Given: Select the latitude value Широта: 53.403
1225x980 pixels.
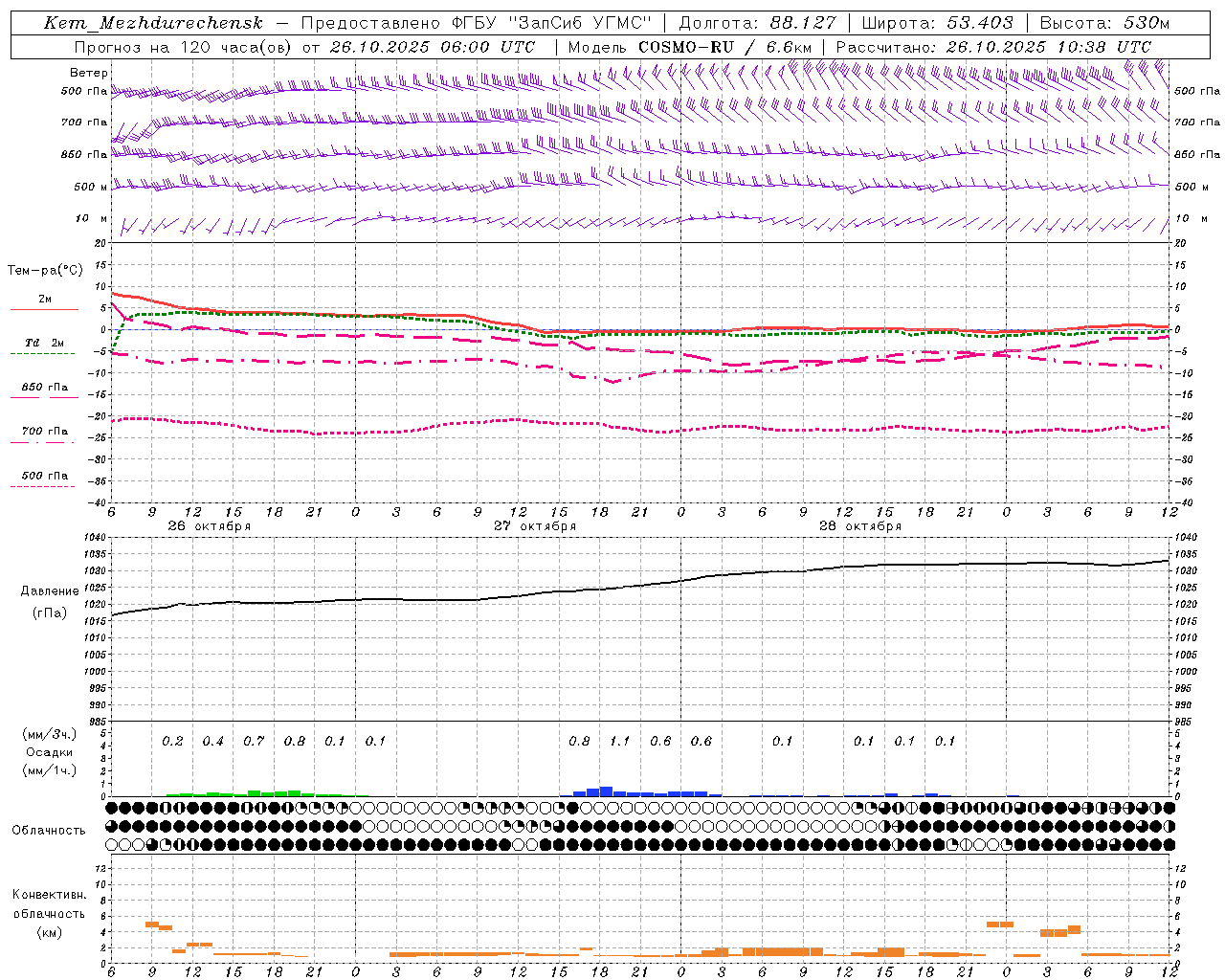Looking at the screenshot, I should 937,23.
